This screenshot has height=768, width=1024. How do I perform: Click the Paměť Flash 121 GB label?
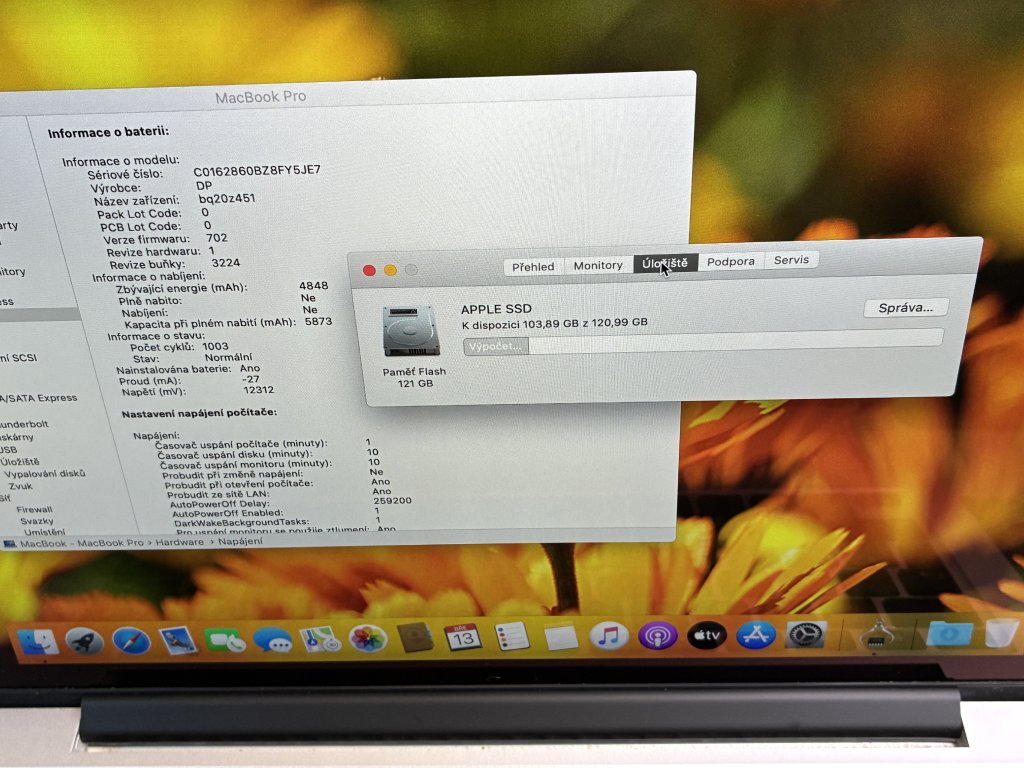point(414,377)
